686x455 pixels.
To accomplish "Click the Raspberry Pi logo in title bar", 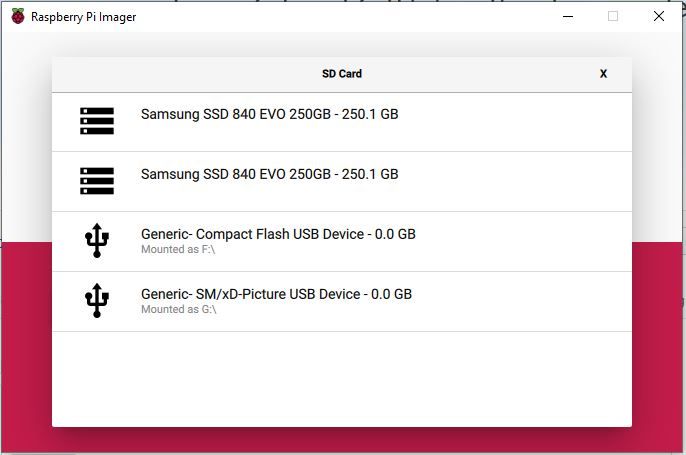I will tap(18, 17).
